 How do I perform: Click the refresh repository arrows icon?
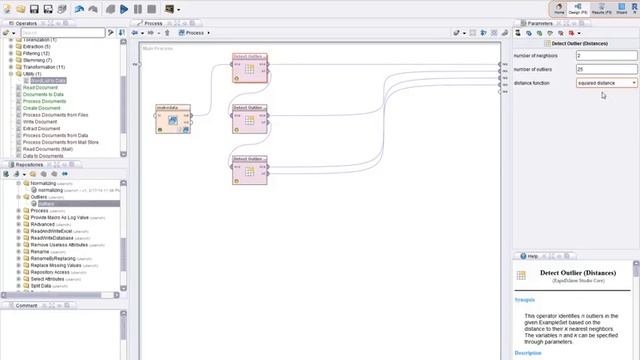coord(65,174)
